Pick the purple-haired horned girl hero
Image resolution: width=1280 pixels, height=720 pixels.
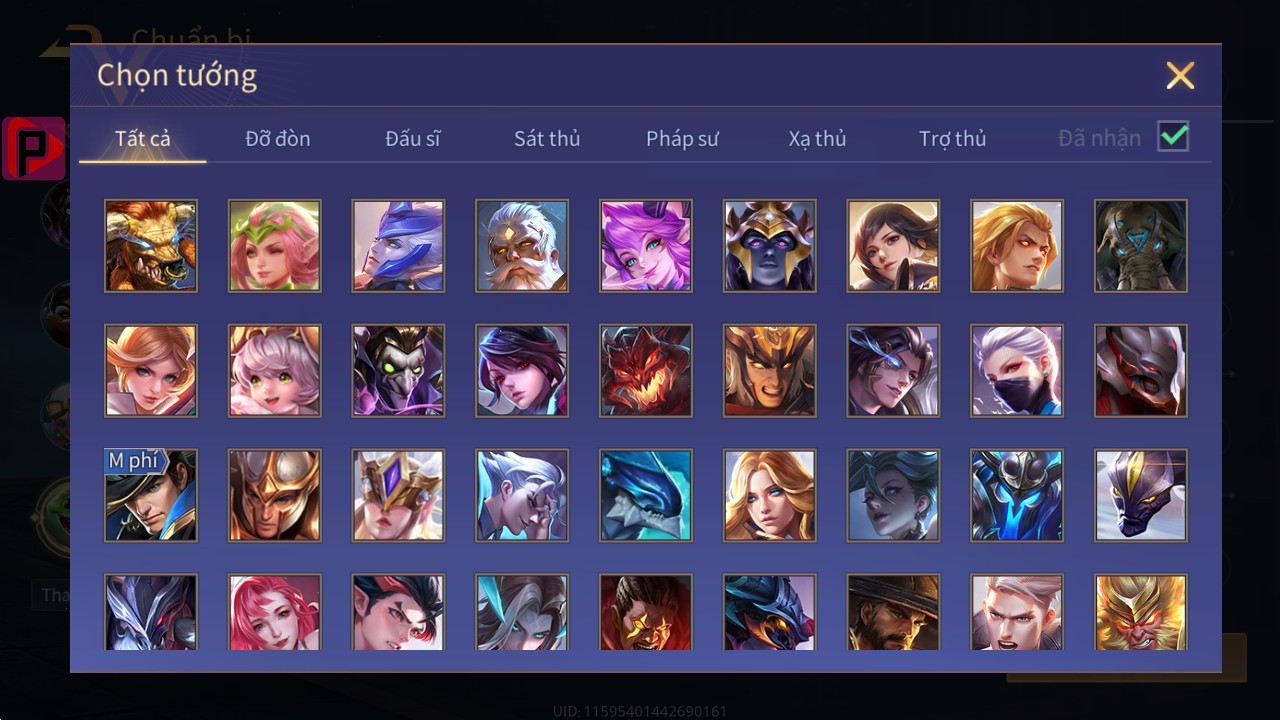[x=646, y=246]
